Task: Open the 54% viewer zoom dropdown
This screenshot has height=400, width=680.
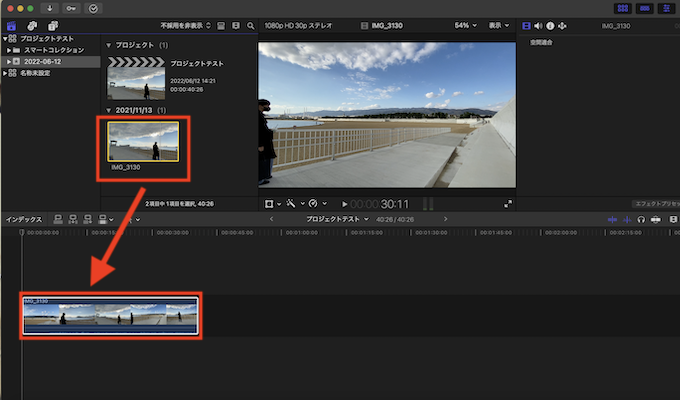Action: click(x=465, y=25)
